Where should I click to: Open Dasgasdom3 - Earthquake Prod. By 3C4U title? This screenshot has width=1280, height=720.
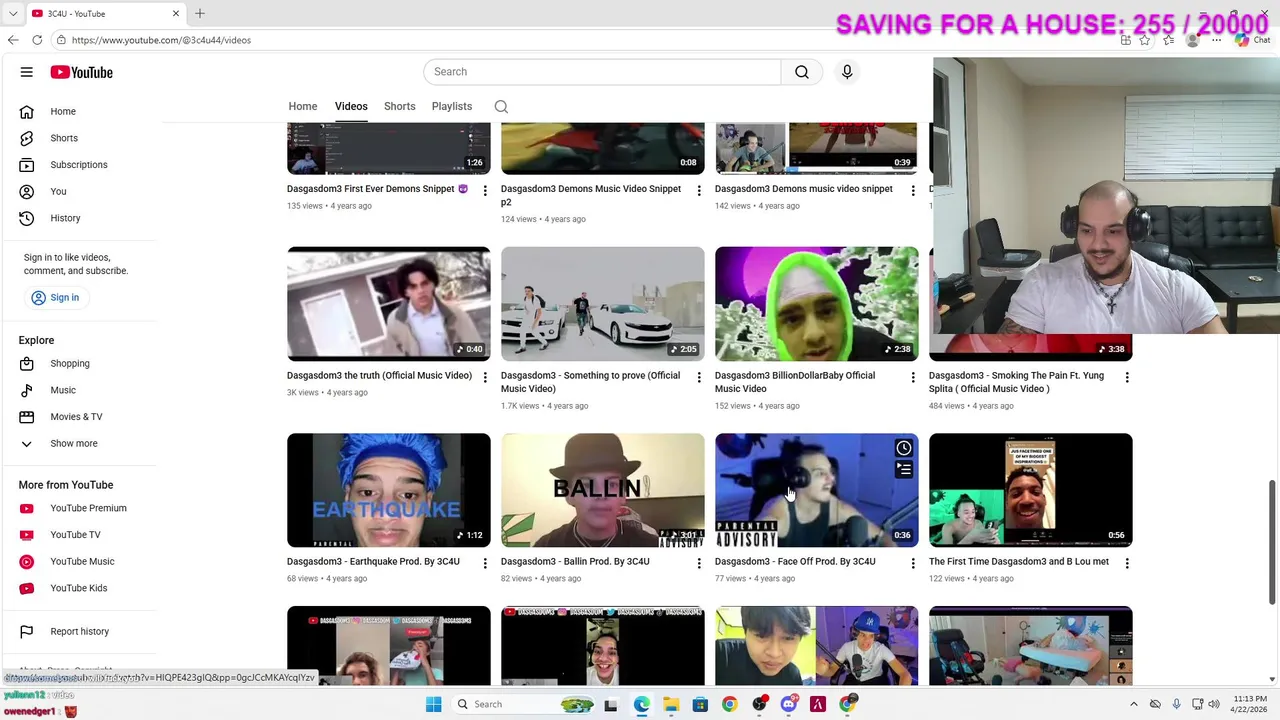point(373,562)
